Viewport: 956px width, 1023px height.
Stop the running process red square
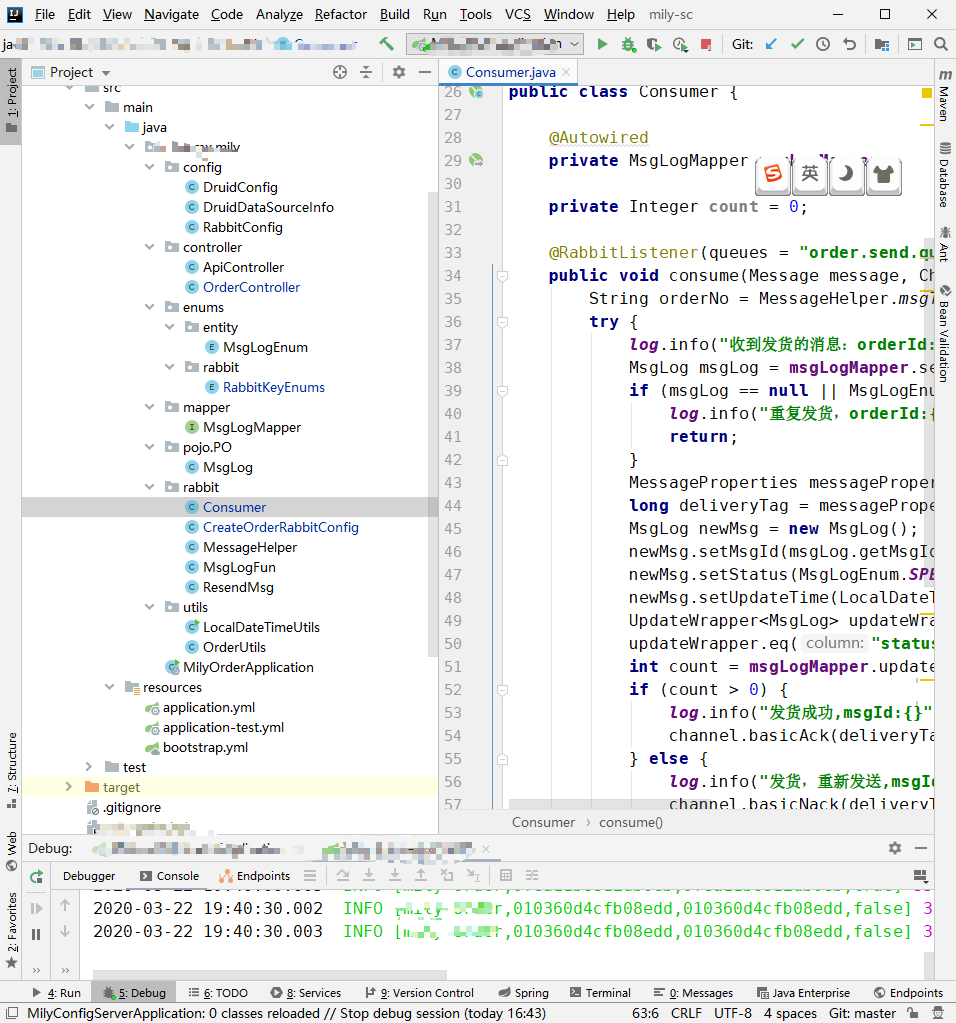tap(706, 44)
